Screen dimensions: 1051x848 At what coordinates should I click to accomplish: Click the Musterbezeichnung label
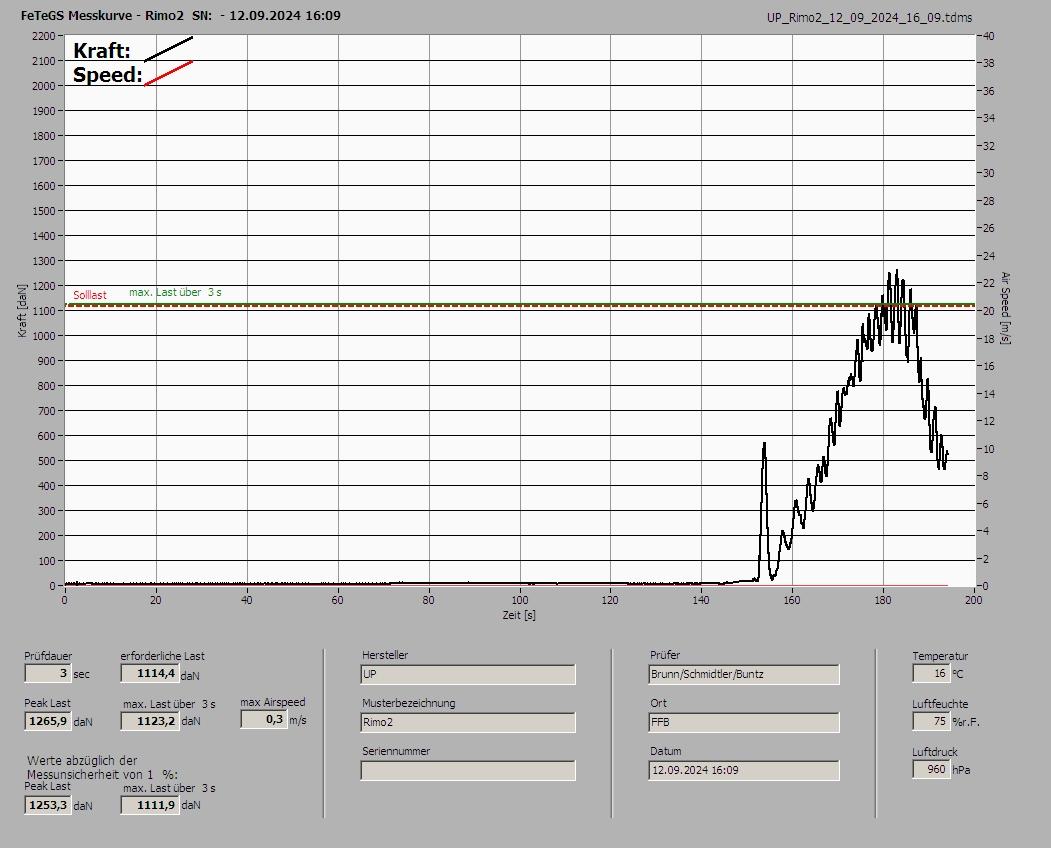(x=408, y=703)
